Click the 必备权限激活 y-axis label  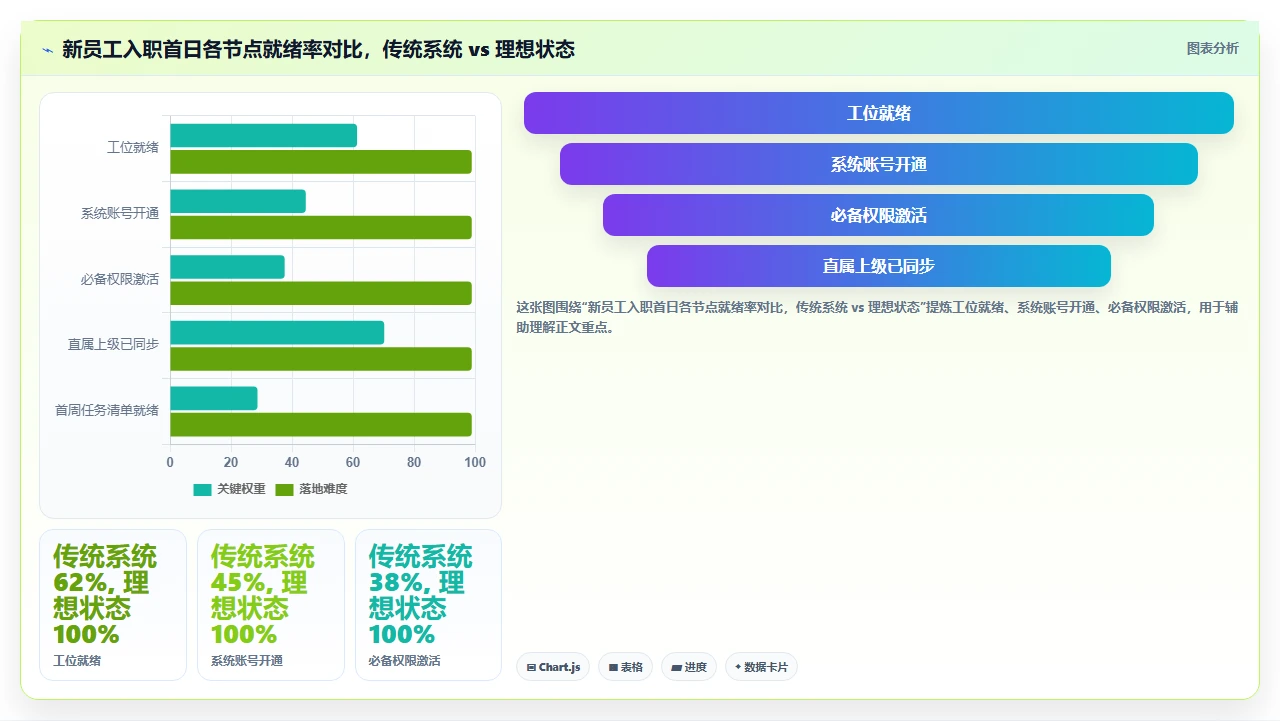point(120,279)
